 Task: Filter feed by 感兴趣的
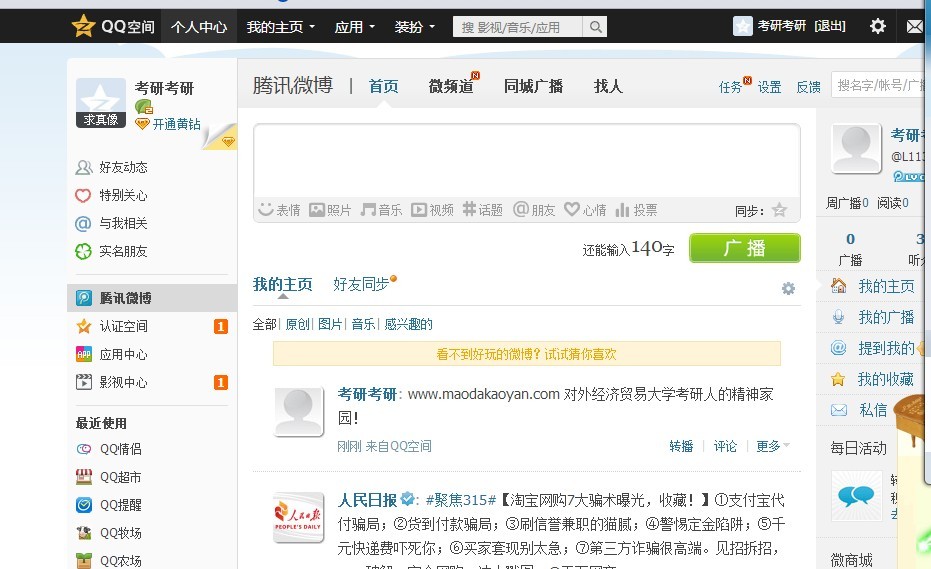click(408, 324)
